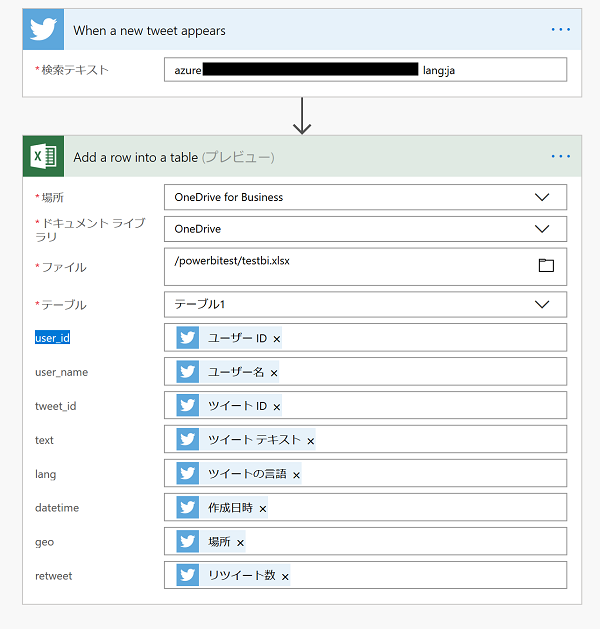Remove the ユーザー名 token
Screen dimensions: 600x629
coord(274,373)
